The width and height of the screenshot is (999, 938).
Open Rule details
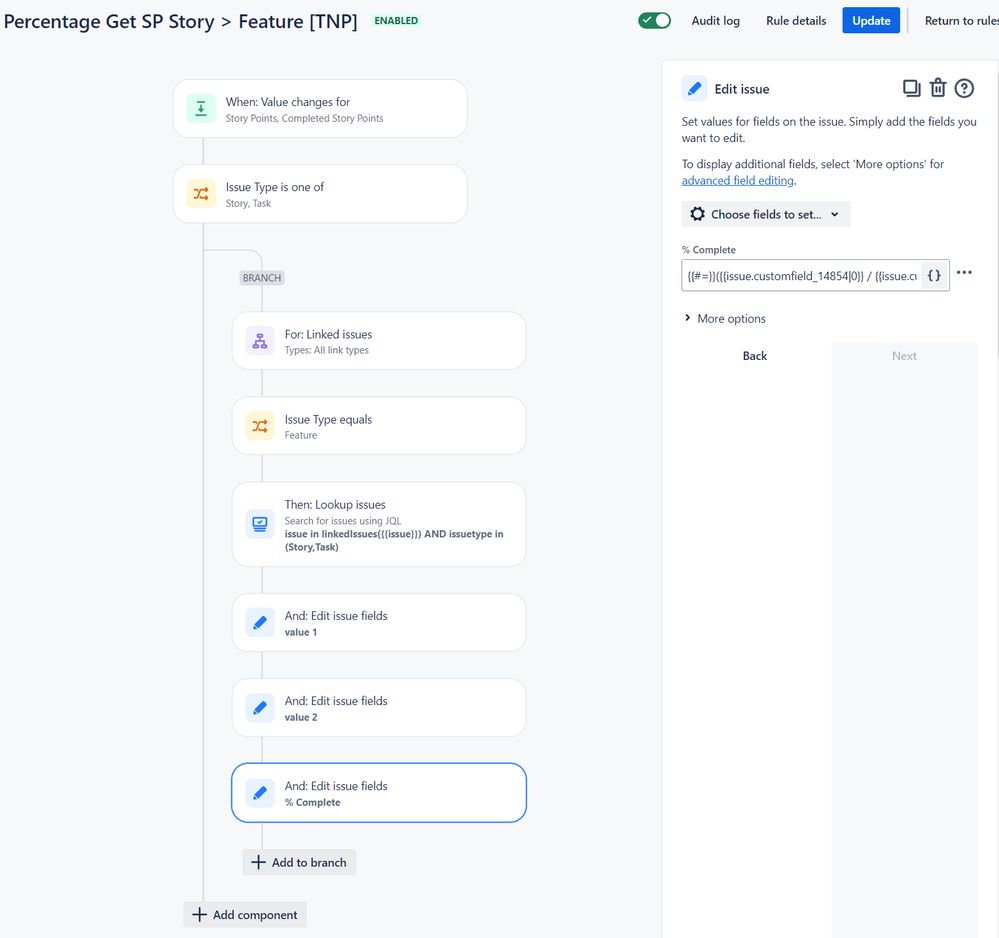coord(796,20)
